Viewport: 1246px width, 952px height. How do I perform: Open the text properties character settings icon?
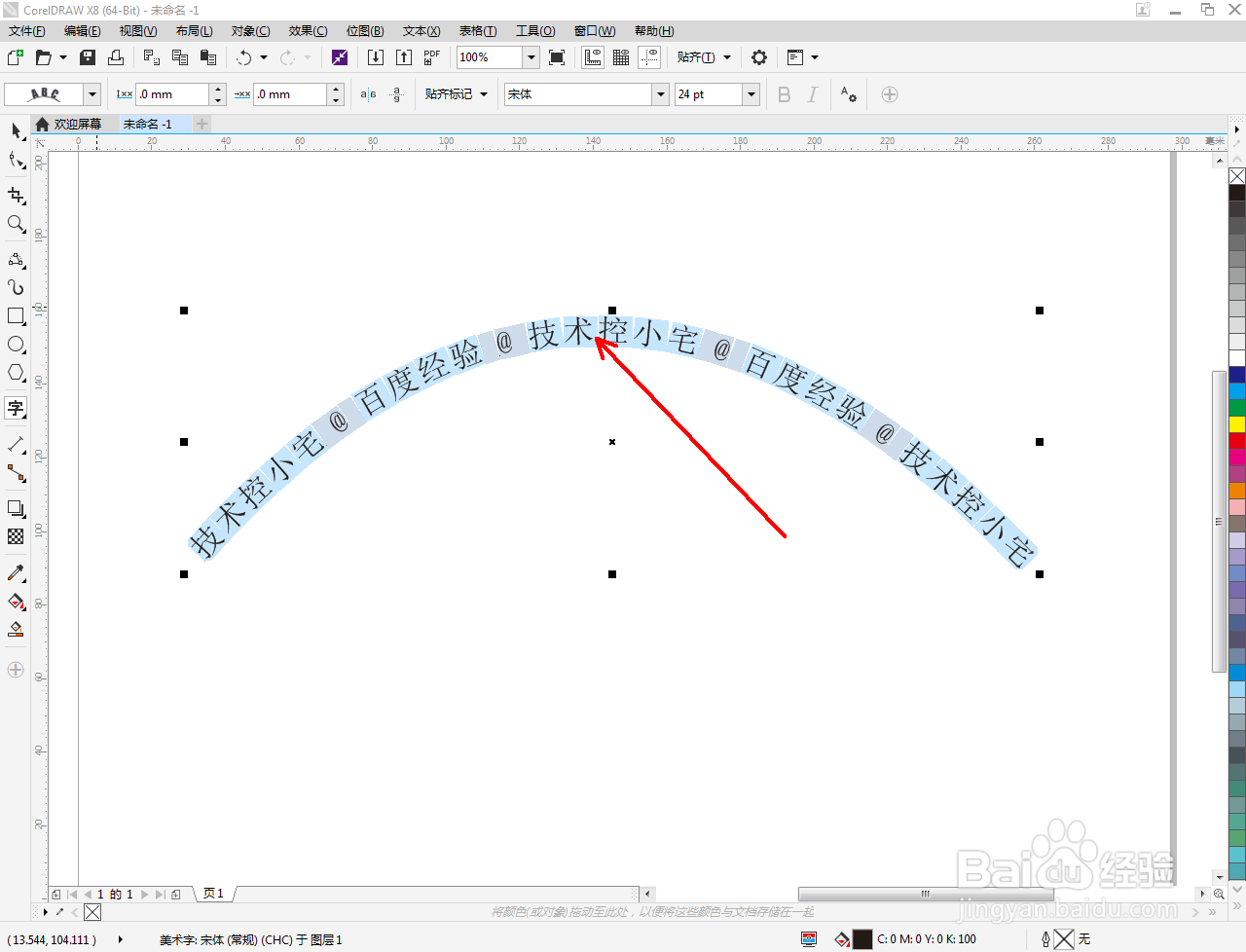(849, 94)
